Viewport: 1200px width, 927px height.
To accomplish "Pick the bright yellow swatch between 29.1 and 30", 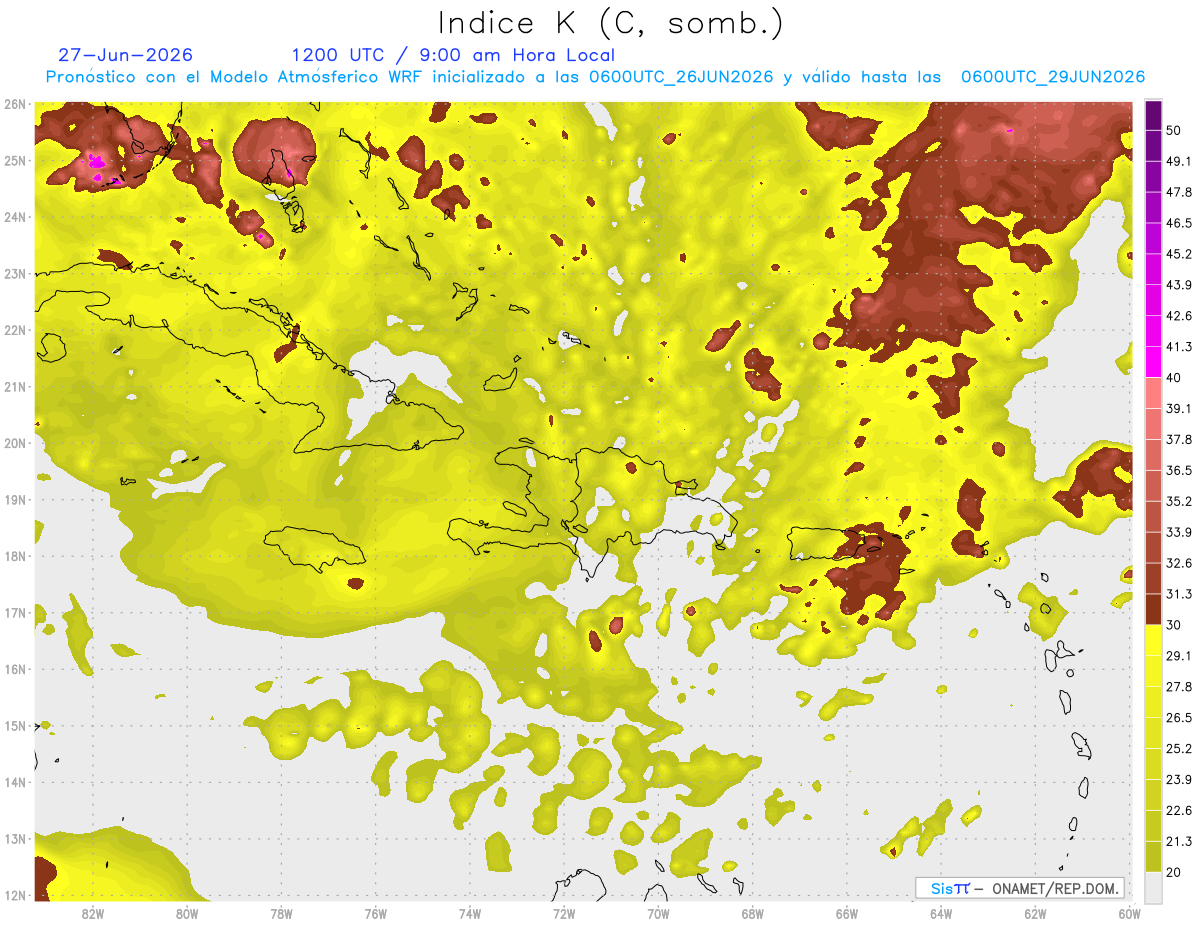I will click(x=1153, y=641).
